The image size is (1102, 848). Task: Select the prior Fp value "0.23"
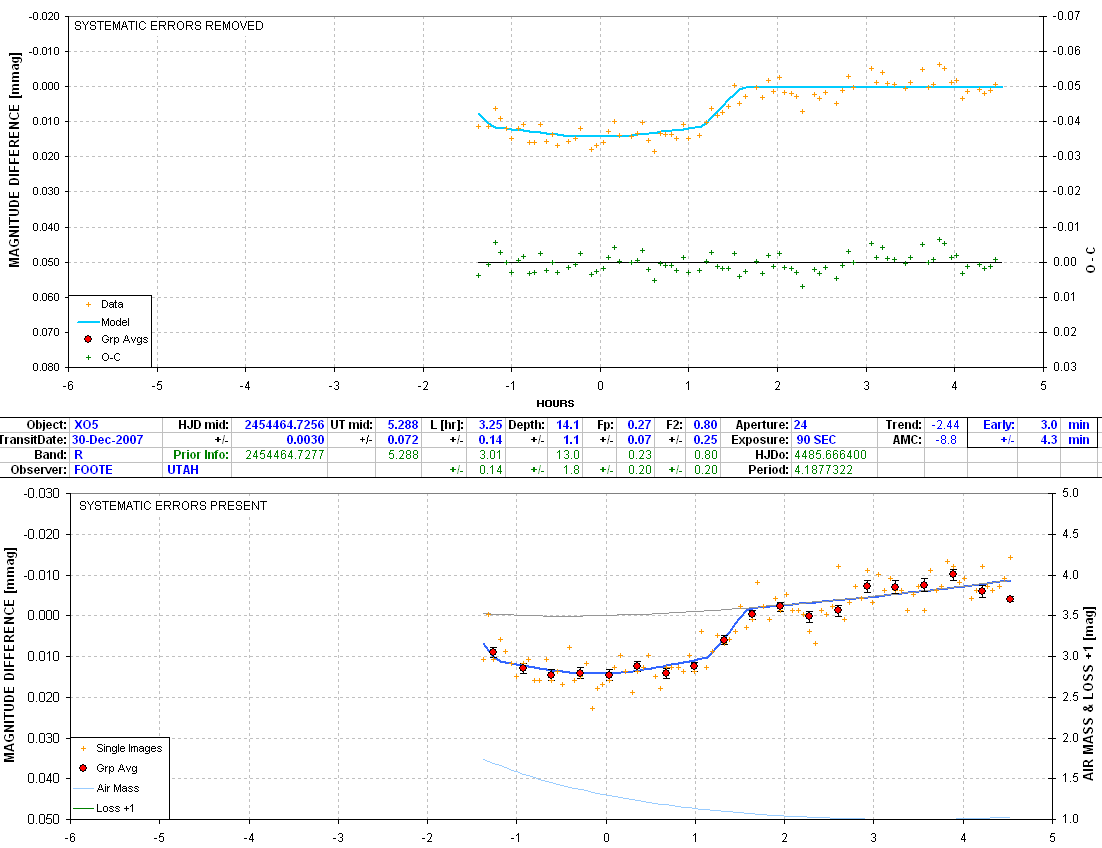(x=640, y=455)
